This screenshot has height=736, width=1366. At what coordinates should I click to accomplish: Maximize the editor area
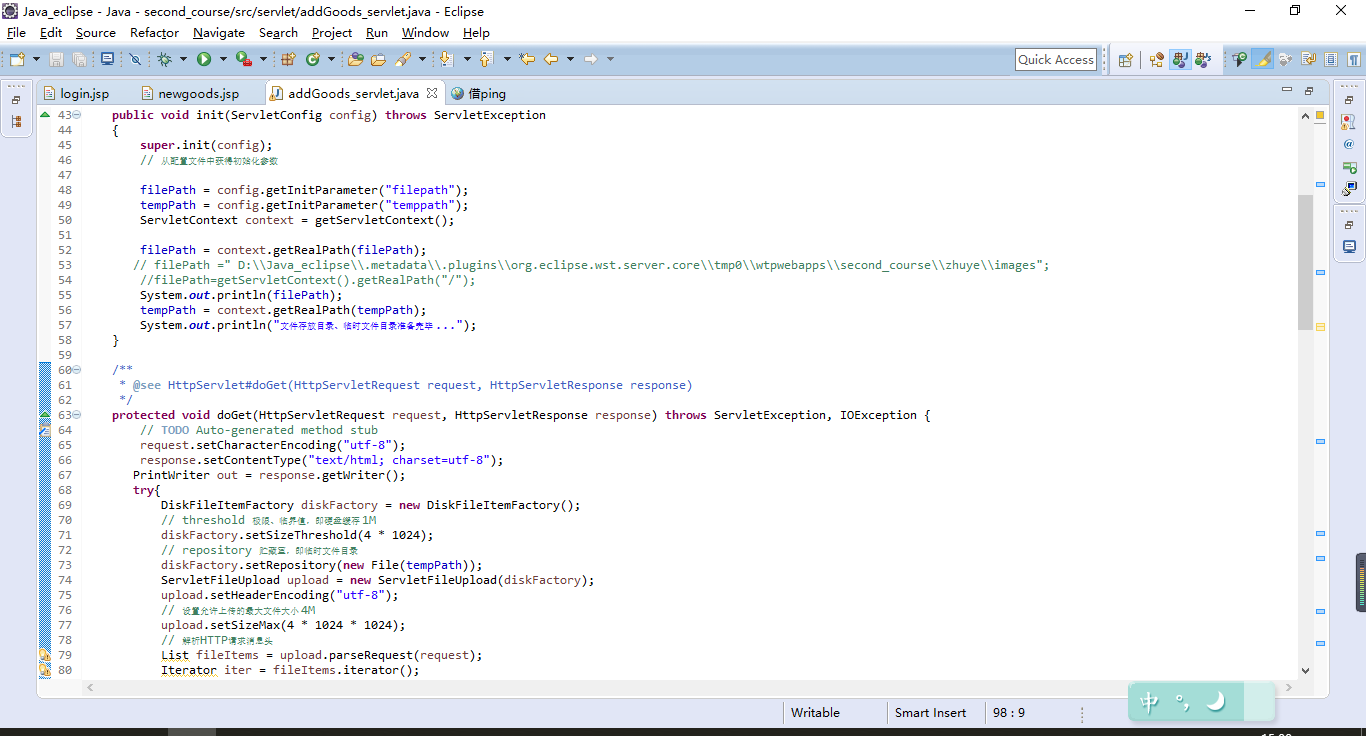(x=1309, y=91)
